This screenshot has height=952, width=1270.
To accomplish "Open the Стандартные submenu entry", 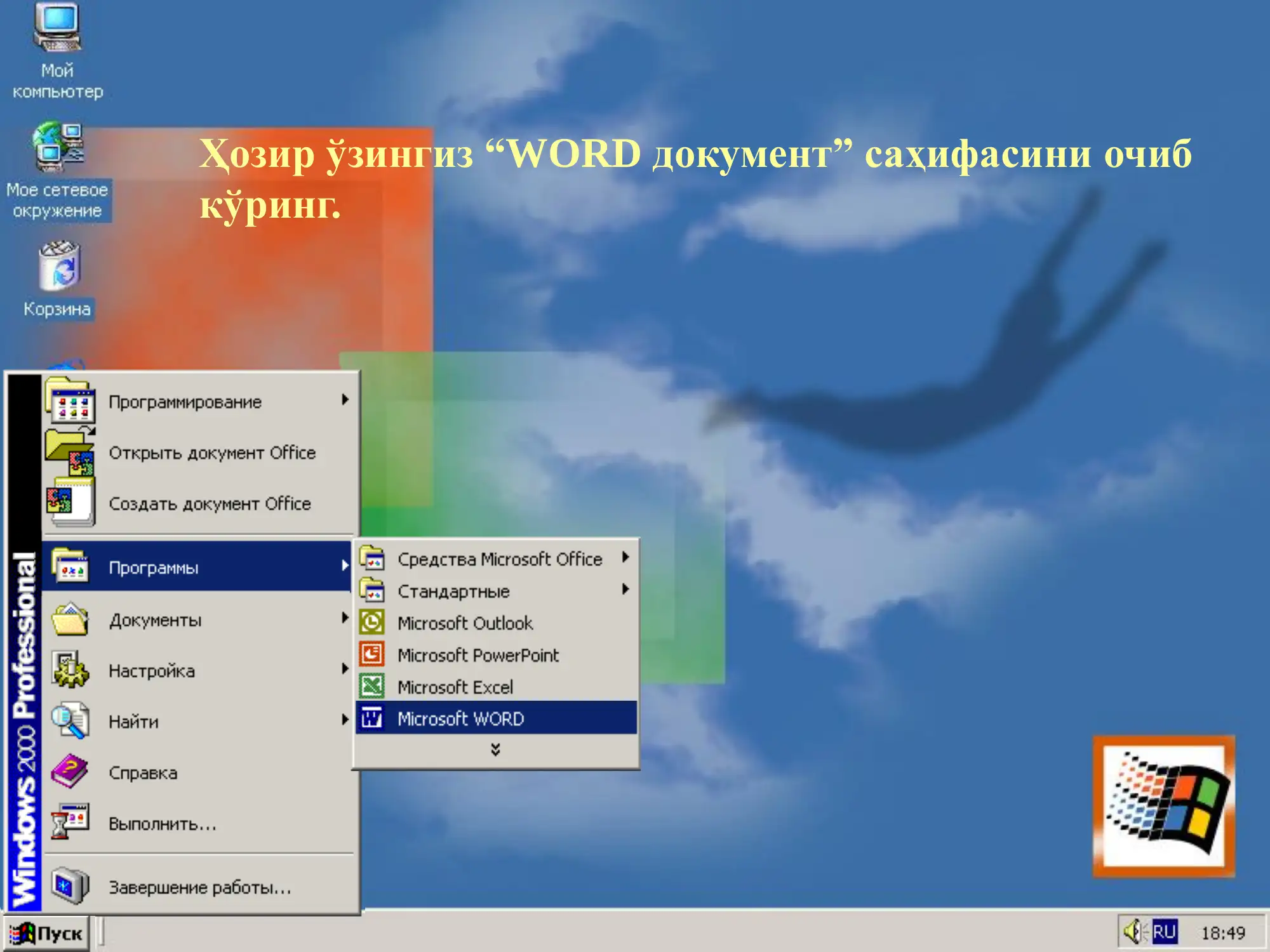I will (x=497, y=591).
